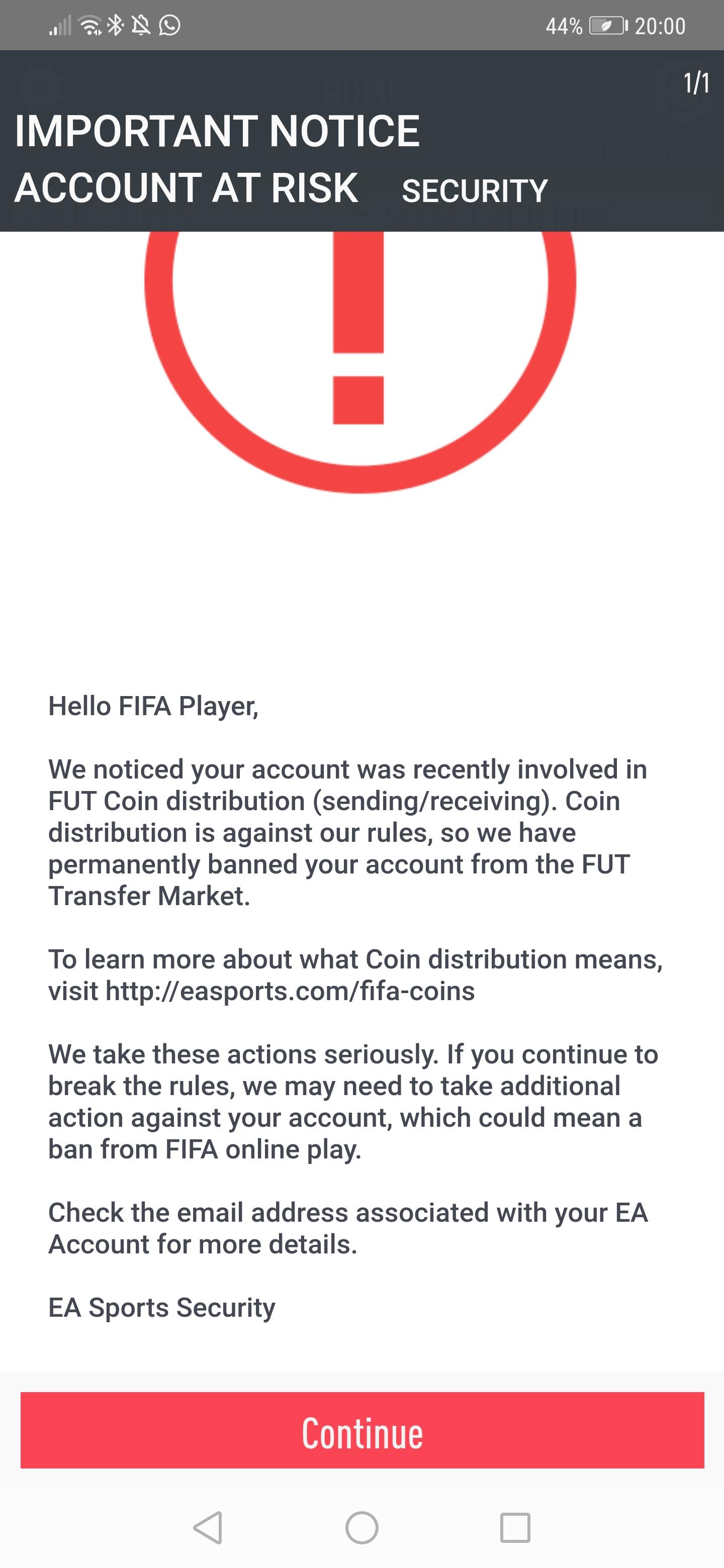
Task: Tap the Wi-Fi status icon
Action: point(90,26)
